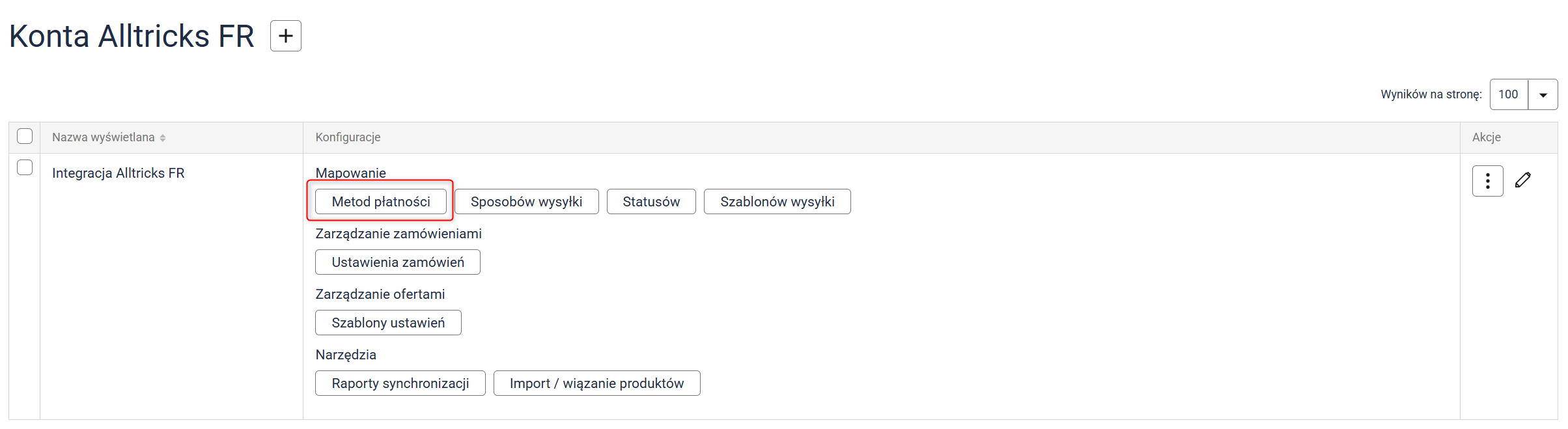Open Metod płatności mapping
Viewport: 1568px width, 429px height.
381,202
